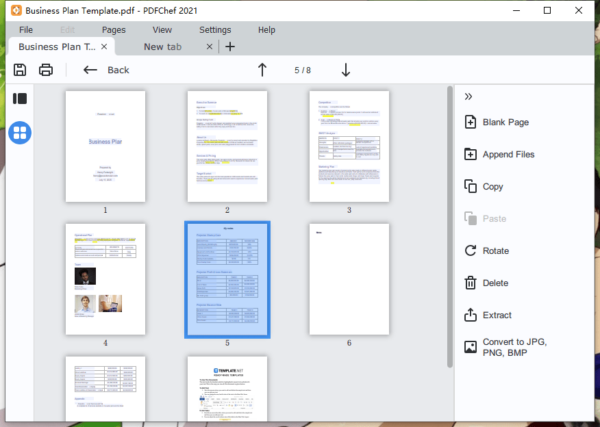This screenshot has width=600, height=427.
Task: Click the Back arrow icon
Action: [x=90, y=70]
